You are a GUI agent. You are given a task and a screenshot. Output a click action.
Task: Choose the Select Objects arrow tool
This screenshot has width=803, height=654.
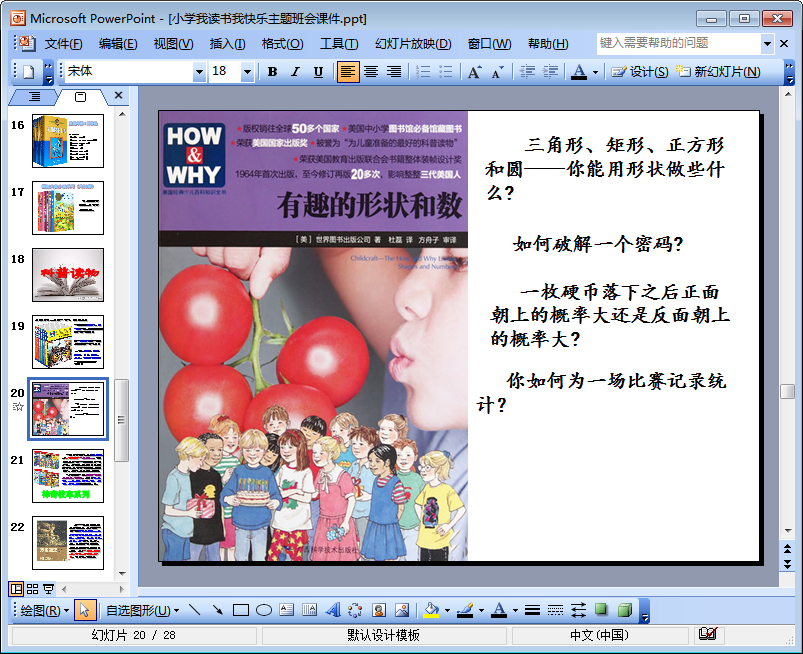[84, 610]
